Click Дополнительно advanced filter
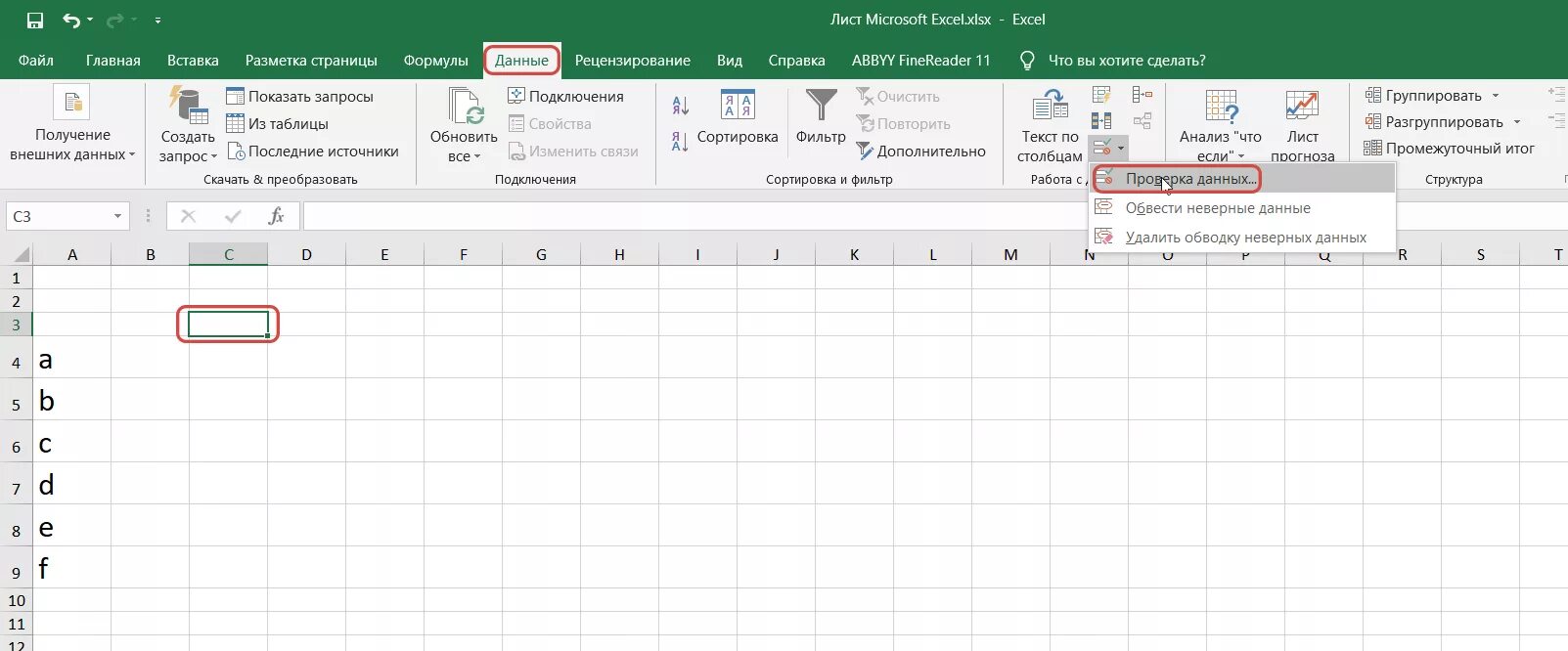This screenshot has width=1568, height=651. click(x=921, y=152)
